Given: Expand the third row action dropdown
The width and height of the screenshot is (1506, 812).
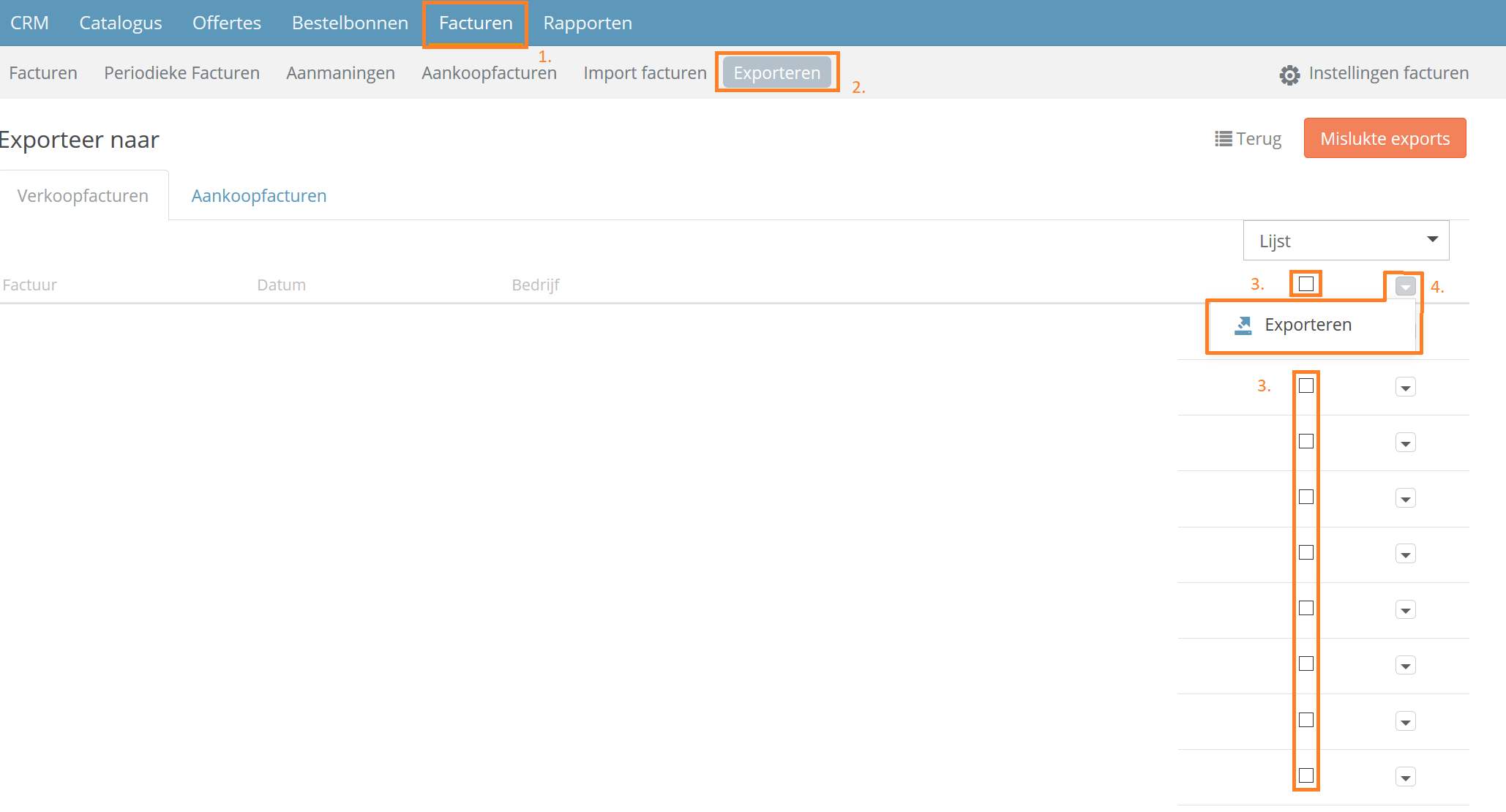Looking at the screenshot, I should click(x=1405, y=498).
